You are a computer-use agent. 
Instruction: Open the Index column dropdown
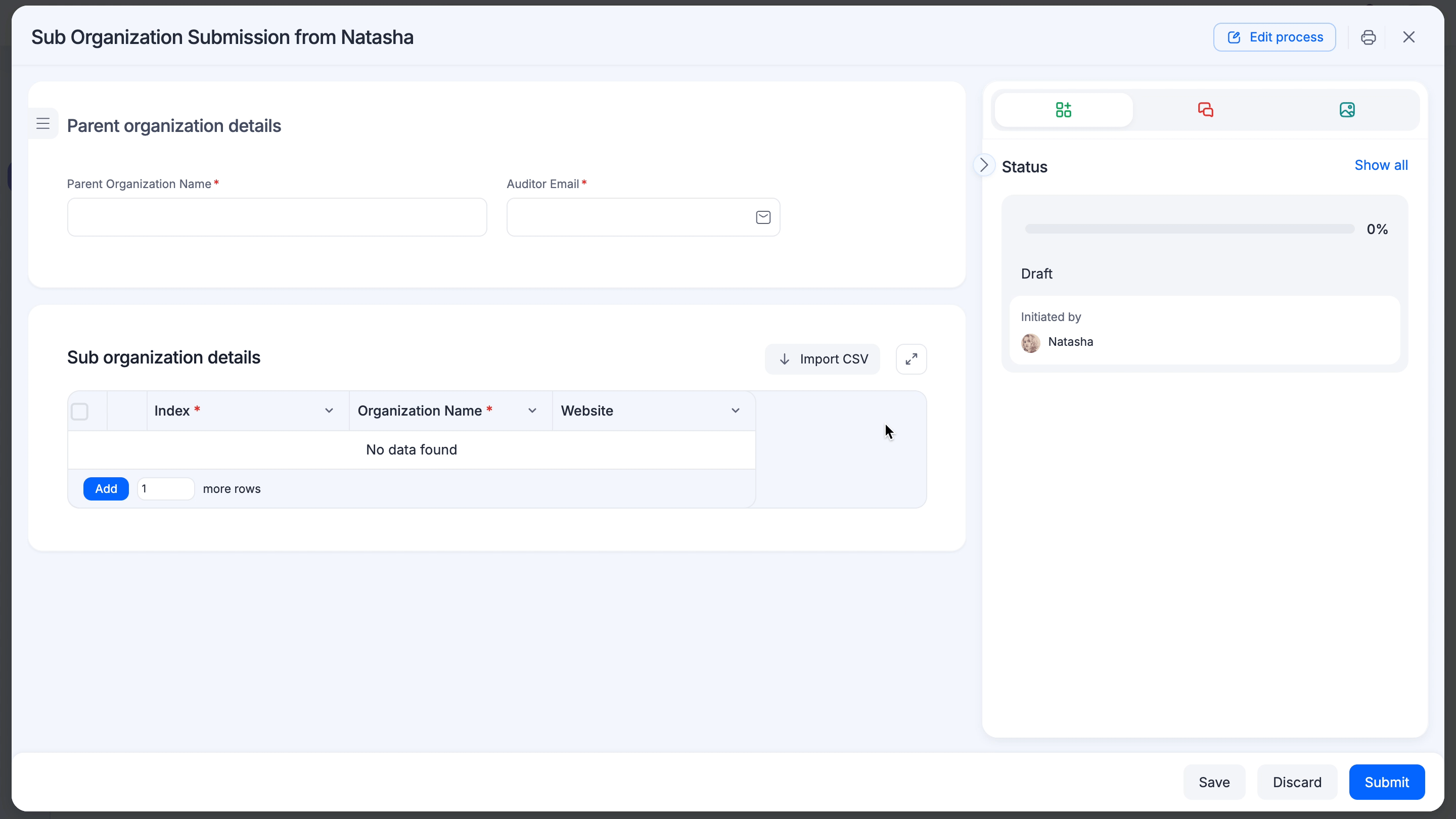point(329,411)
